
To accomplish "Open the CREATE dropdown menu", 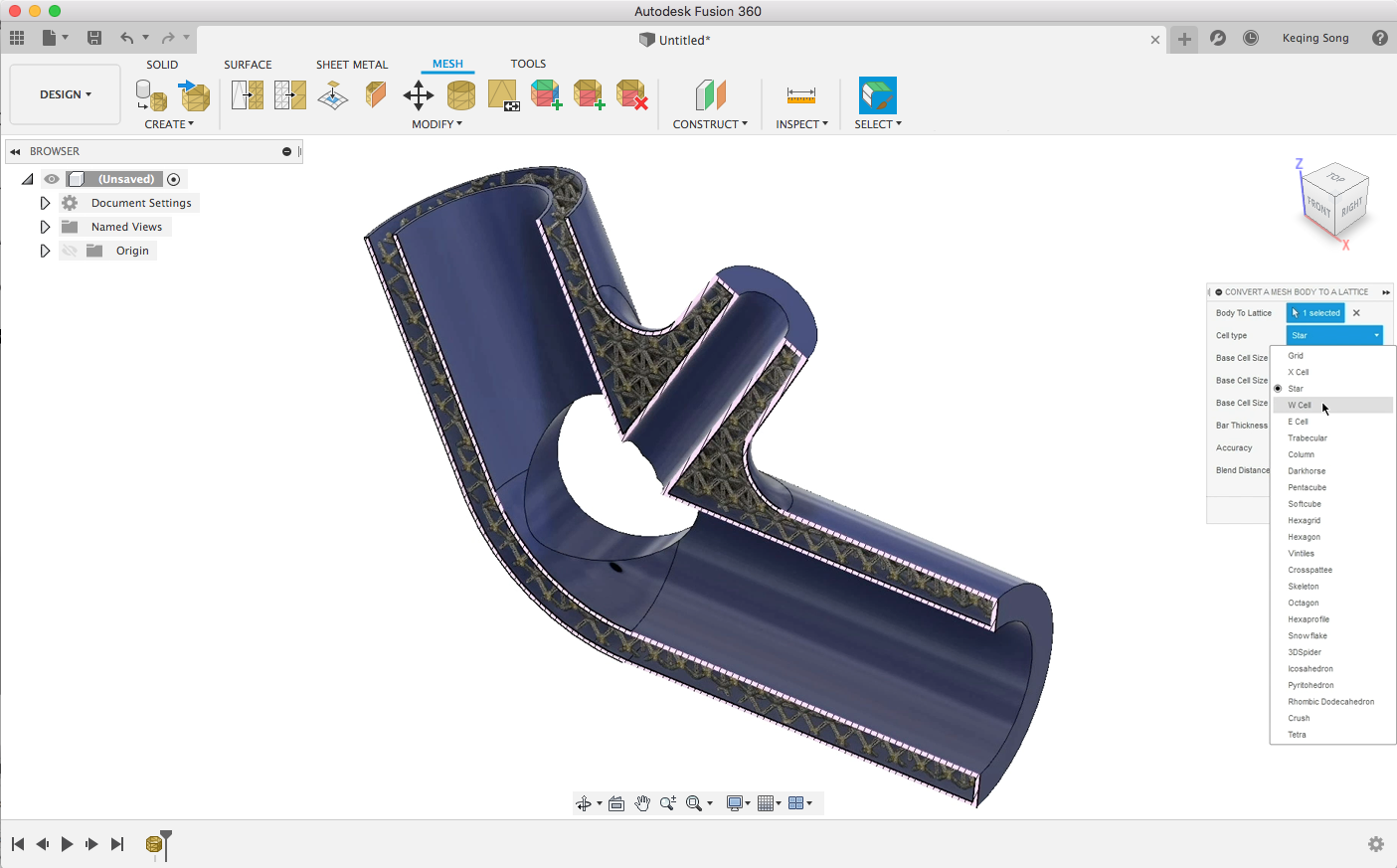I will (x=169, y=124).
